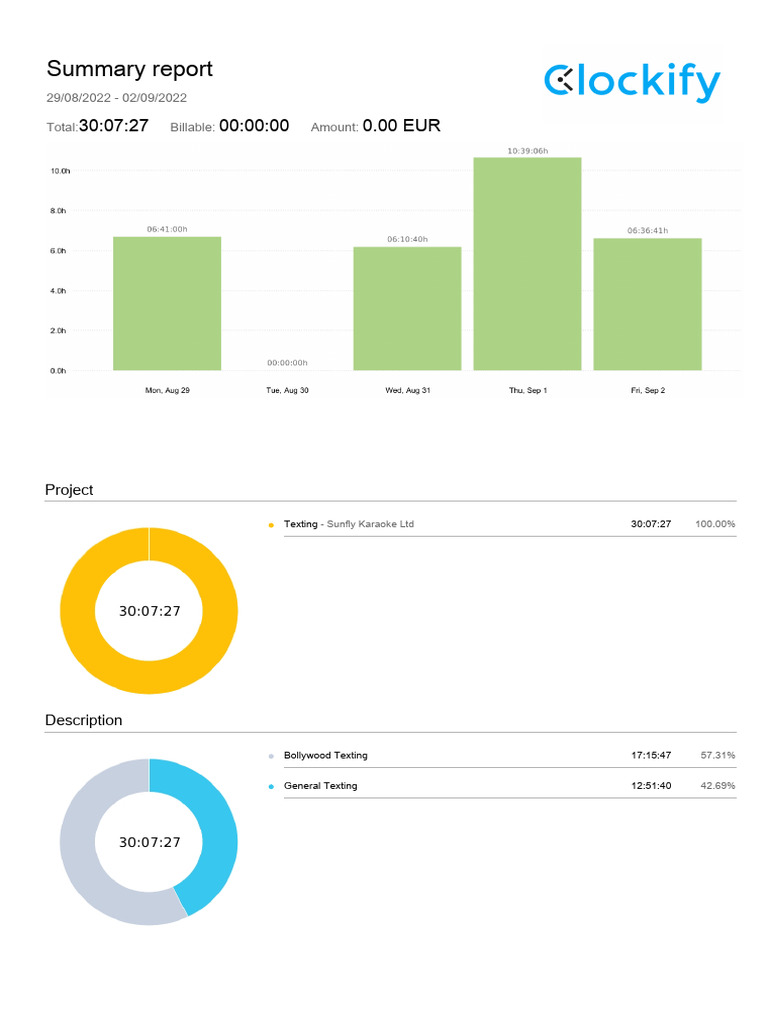
Task: Click the Fri, Sep 2 axis label
Action: click(648, 391)
